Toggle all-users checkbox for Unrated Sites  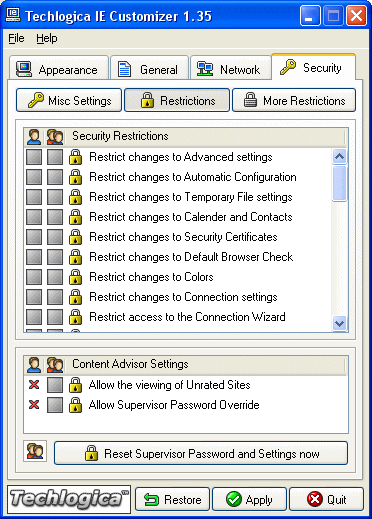[55, 385]
